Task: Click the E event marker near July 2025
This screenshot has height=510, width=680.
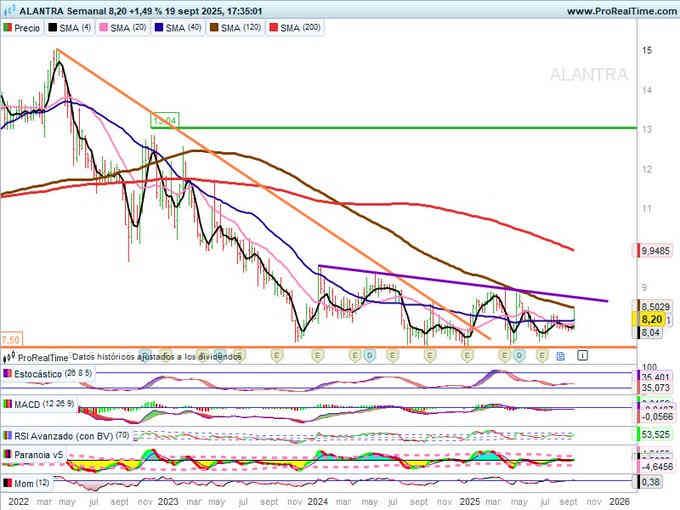Action: click(542, 356)
